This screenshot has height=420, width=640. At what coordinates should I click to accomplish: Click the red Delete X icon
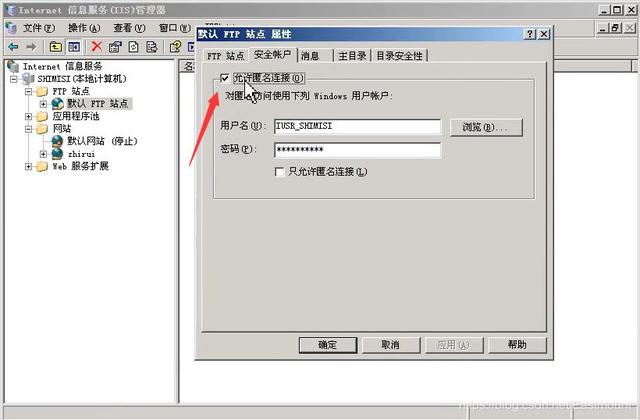pyautogui.click(x=97, y=47)
